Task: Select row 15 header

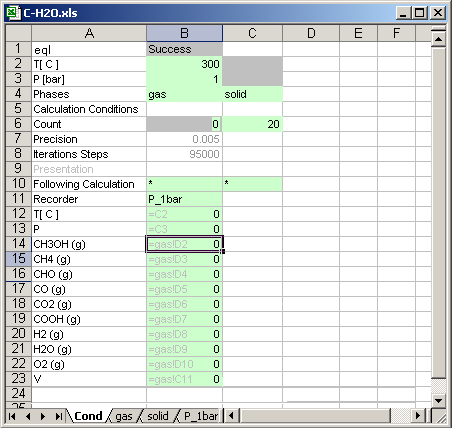Action: coord(19,259)
